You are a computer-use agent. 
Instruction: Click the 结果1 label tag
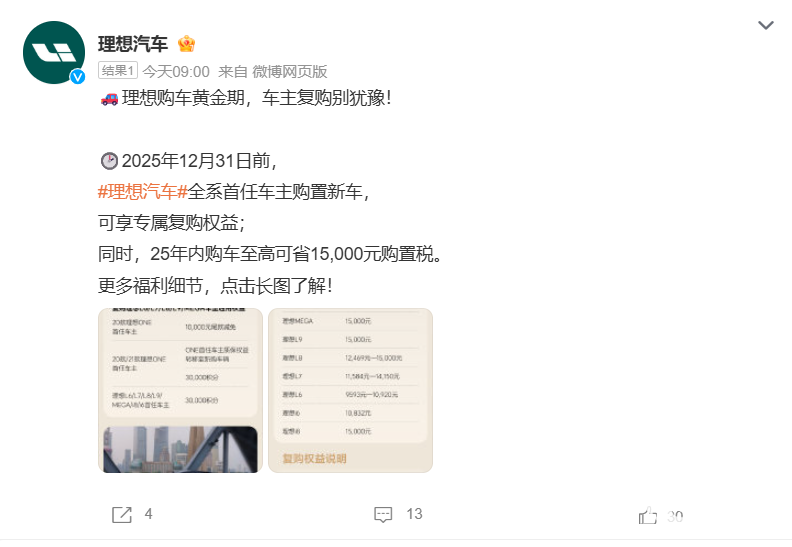[x=118, y=71]
